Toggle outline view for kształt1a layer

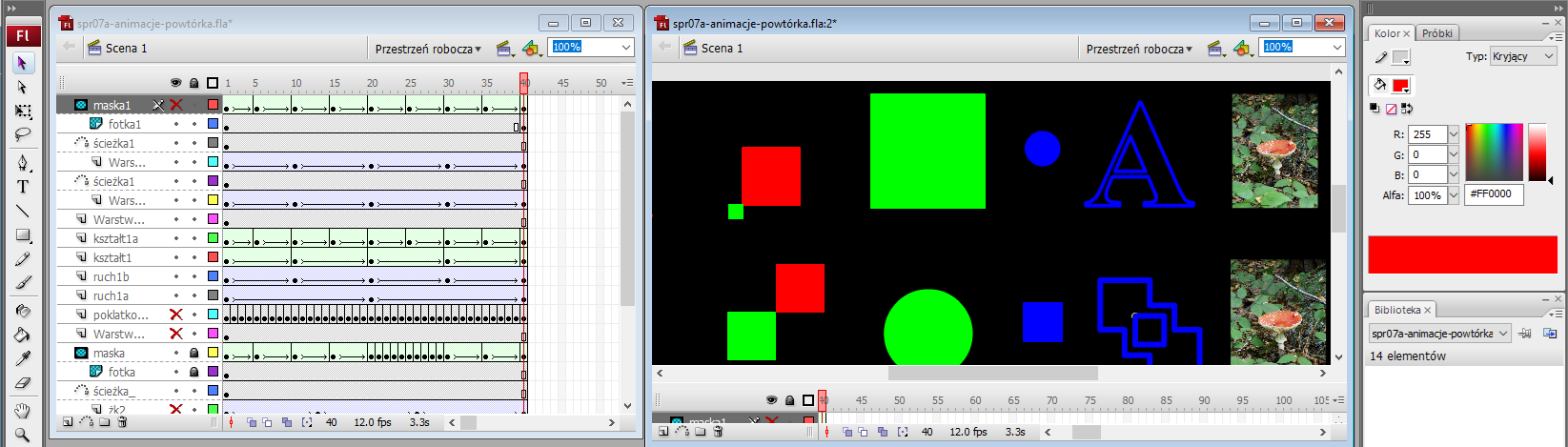click(x=213, y=238)
